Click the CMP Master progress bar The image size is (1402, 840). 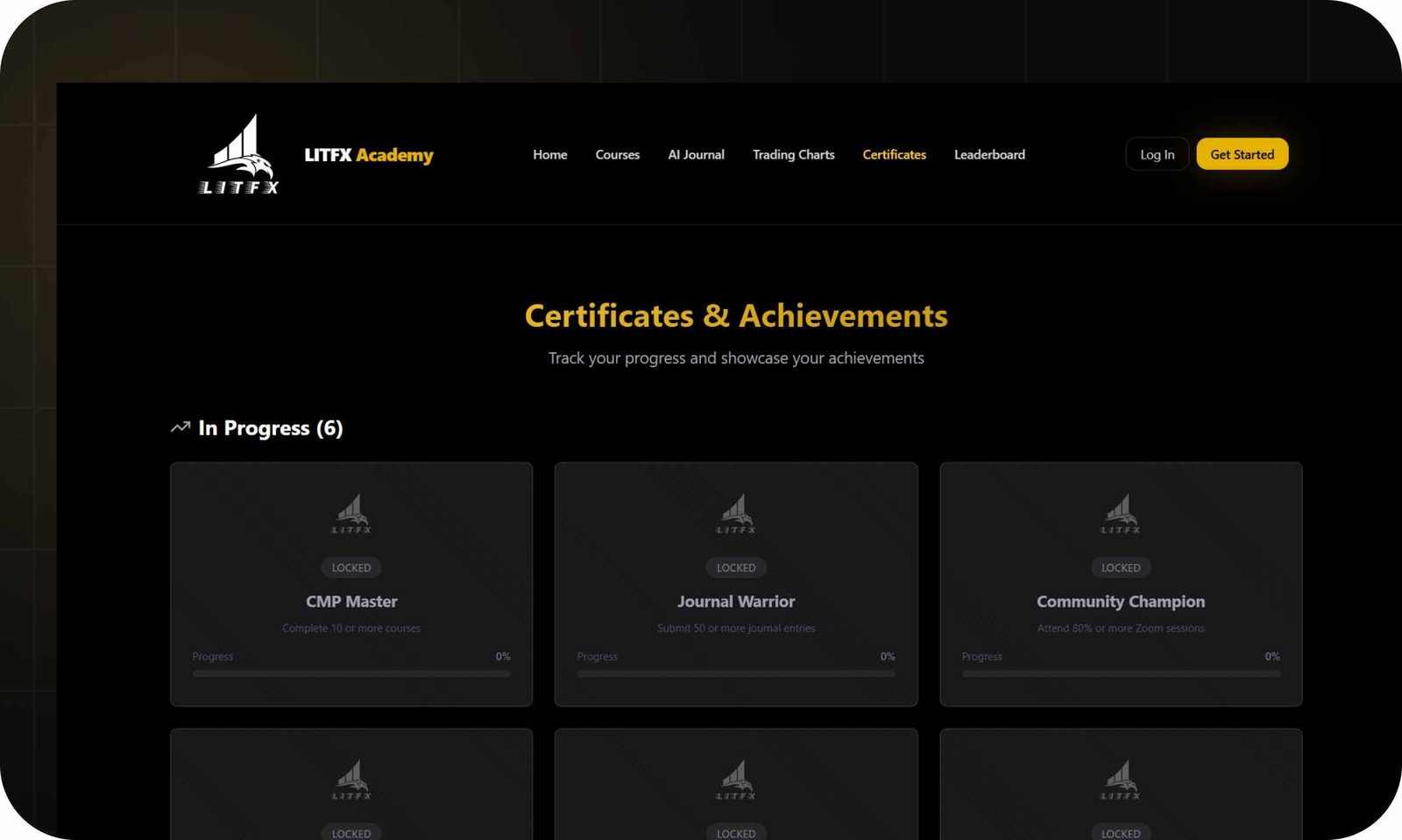tap(351, 674)
